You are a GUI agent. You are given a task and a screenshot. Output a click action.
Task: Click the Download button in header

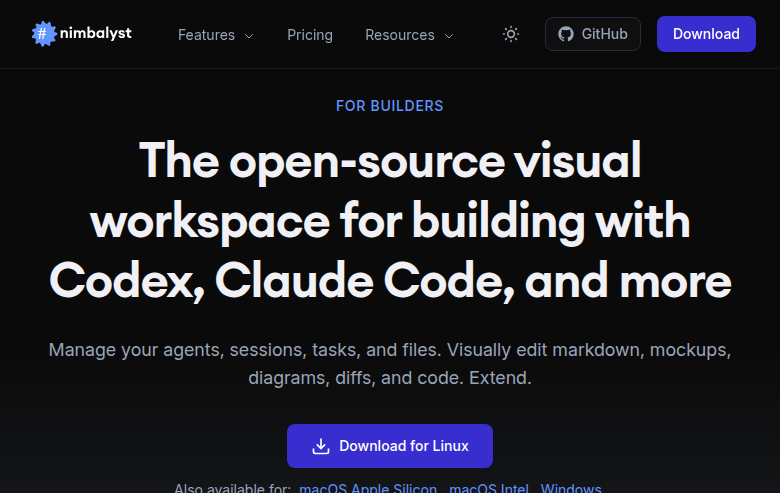(706, 34)
